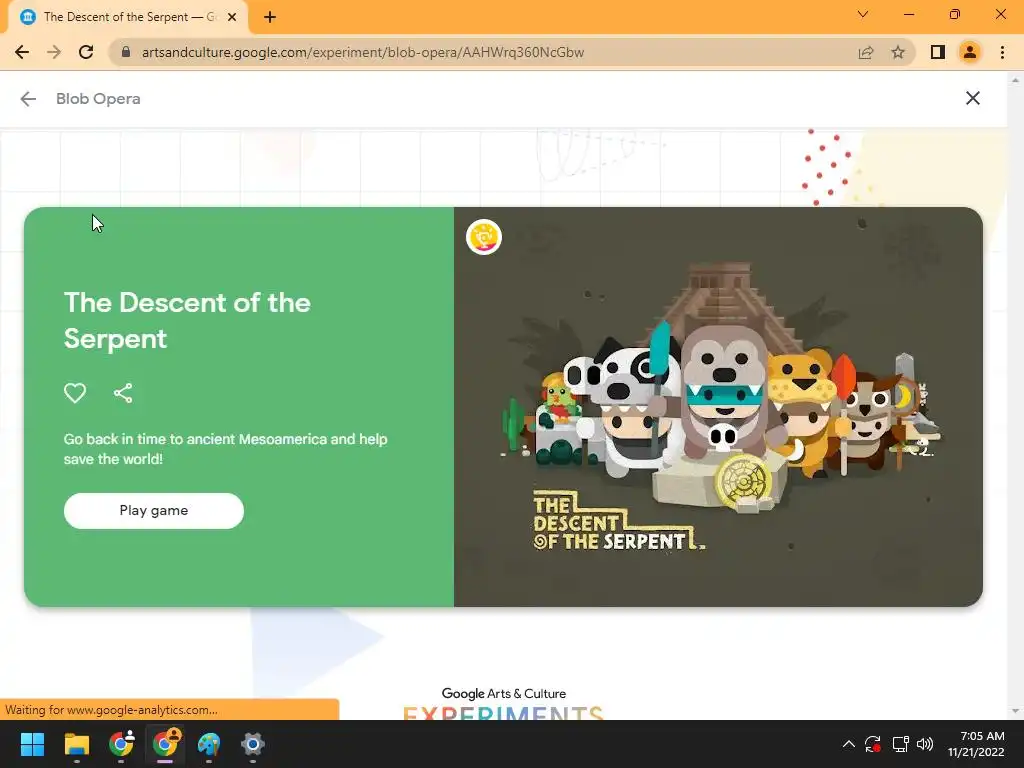Click the title The Descent of the Serpent
Image resolution: width=1024 pixels, height=768 pixels.
[x=187, y=321]
